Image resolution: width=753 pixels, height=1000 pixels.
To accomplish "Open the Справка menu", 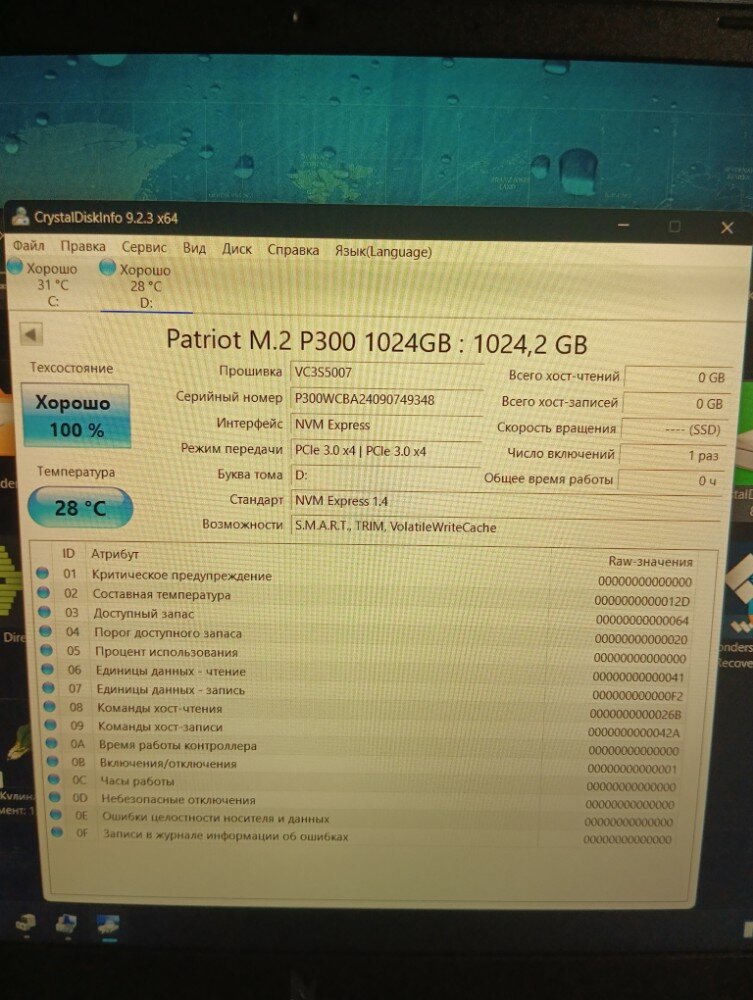I will (x=293, y=250).
